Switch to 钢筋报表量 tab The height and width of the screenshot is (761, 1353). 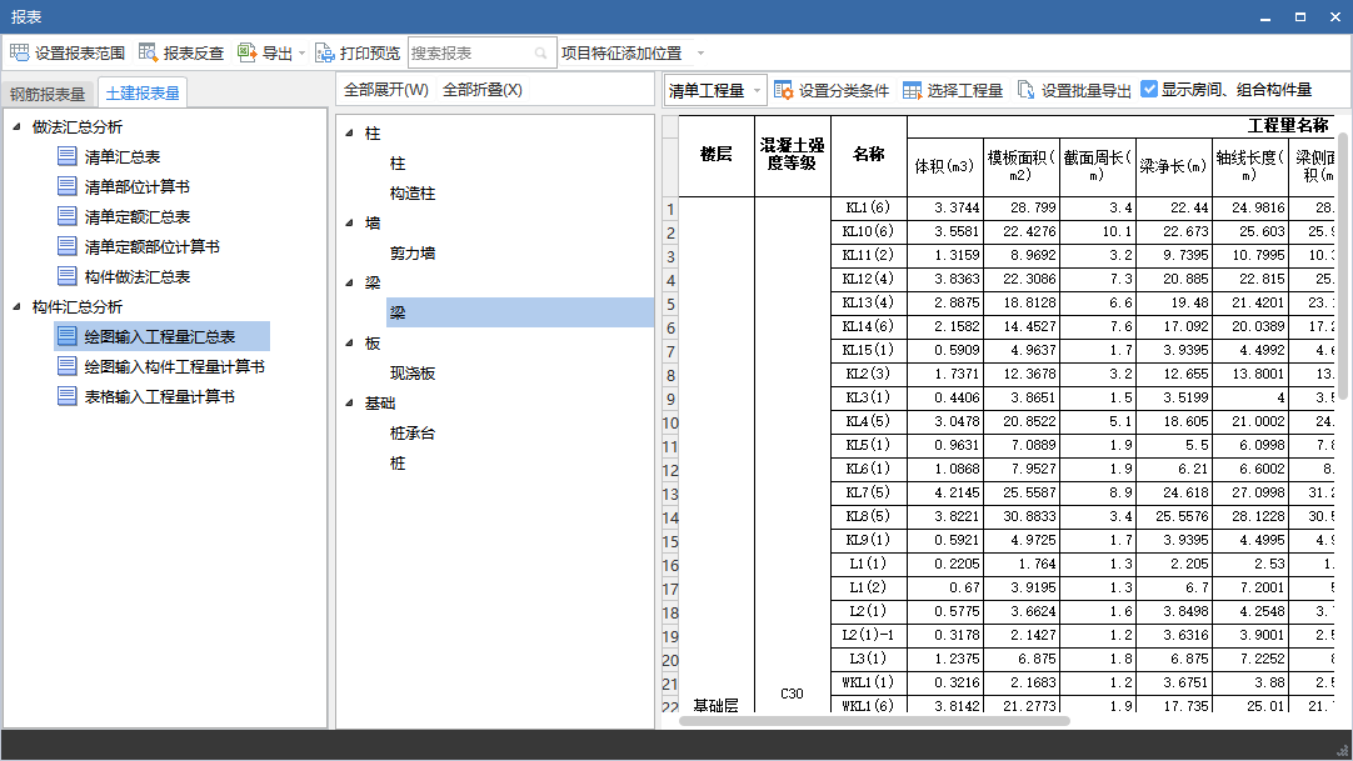(47, 94)
